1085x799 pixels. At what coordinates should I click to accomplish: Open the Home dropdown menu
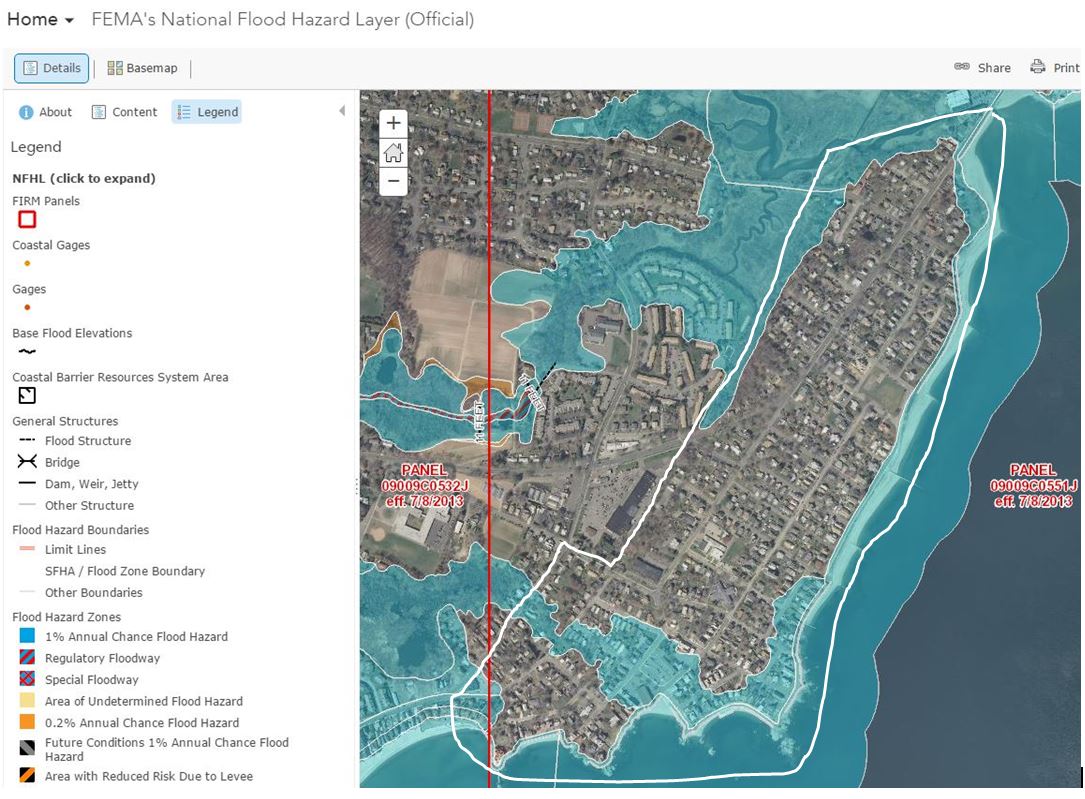pos(40,19)
